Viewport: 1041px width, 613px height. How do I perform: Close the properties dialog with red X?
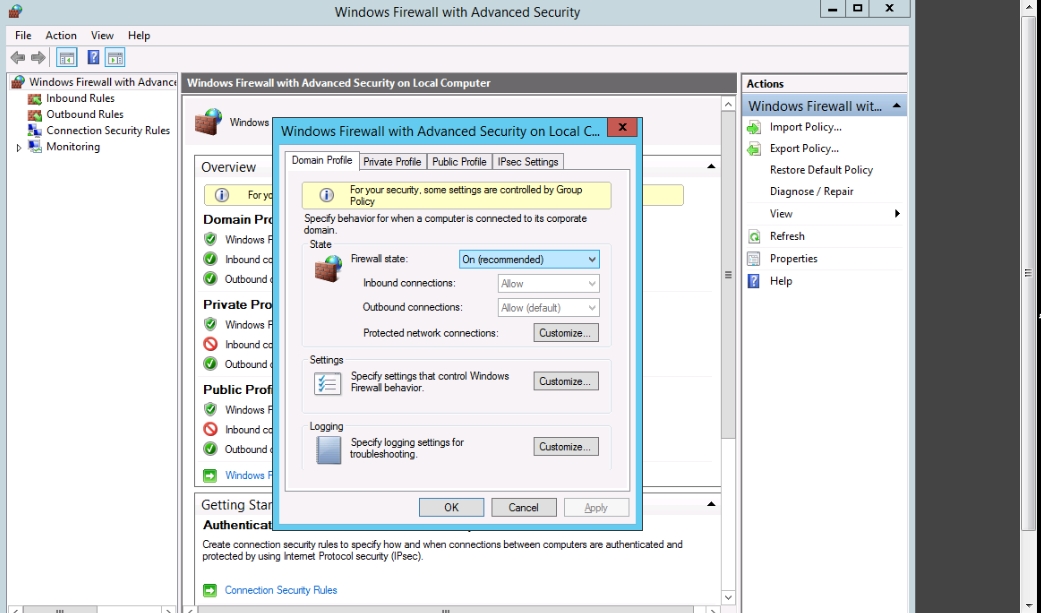(622, 127)
